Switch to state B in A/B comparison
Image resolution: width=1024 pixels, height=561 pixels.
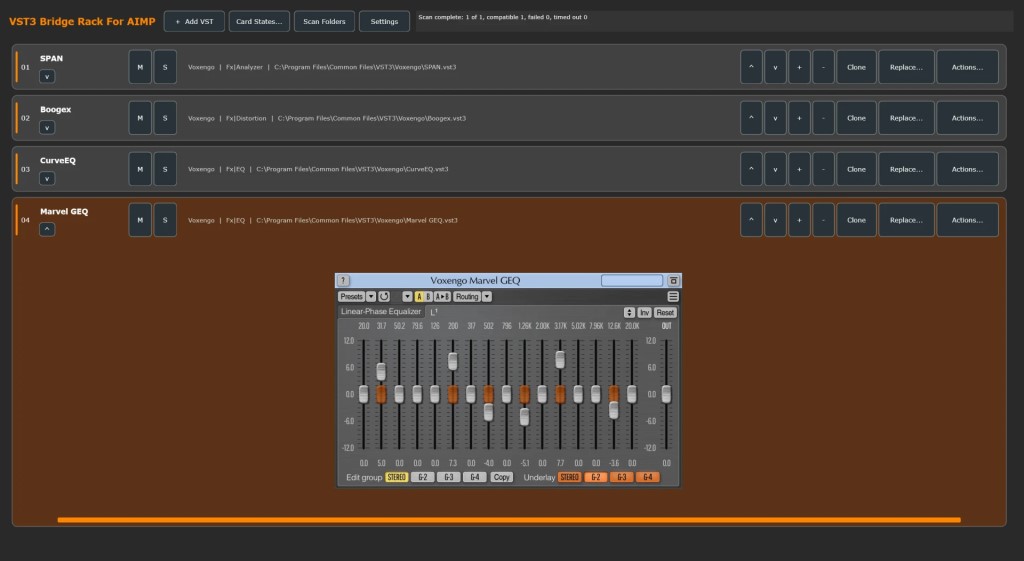point(428,297)
